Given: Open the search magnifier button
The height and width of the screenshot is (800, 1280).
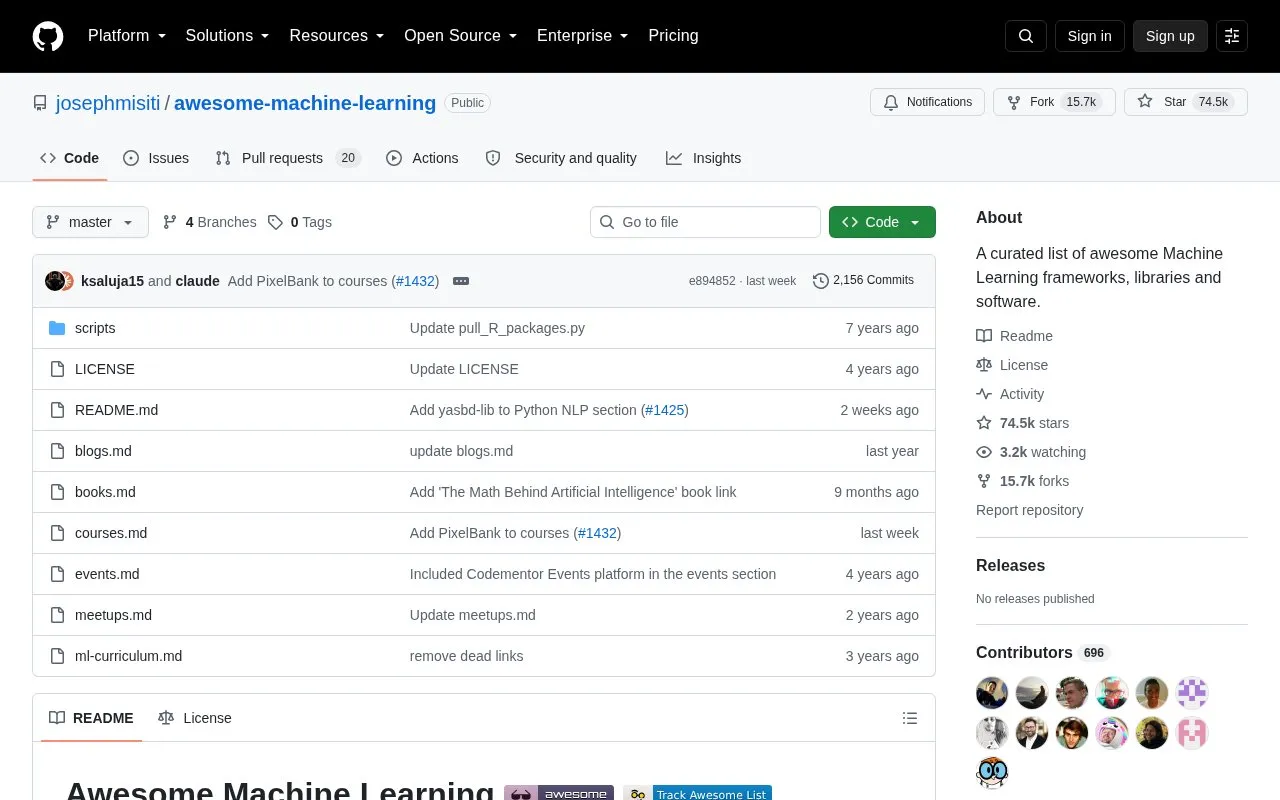Looking at the screenshot, I should (x=1026, y=36).
